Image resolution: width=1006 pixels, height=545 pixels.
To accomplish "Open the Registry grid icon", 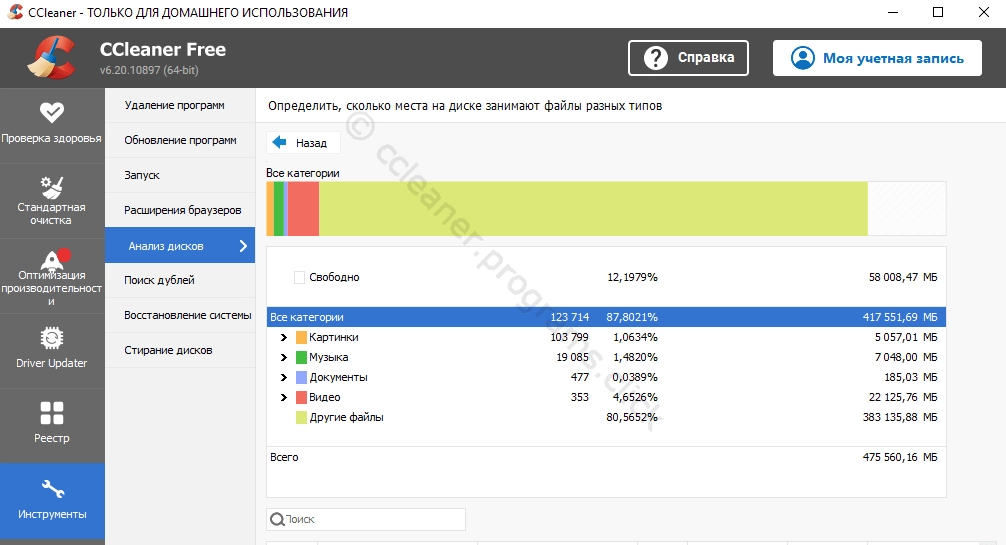I will pyautogui.click(x=52, y=413).
